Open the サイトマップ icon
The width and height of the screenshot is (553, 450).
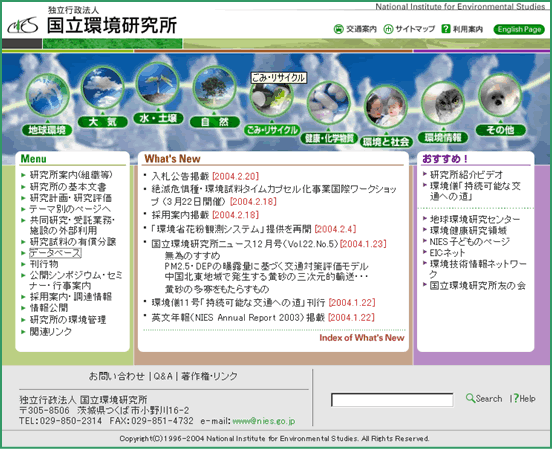[x=388, y=29]
